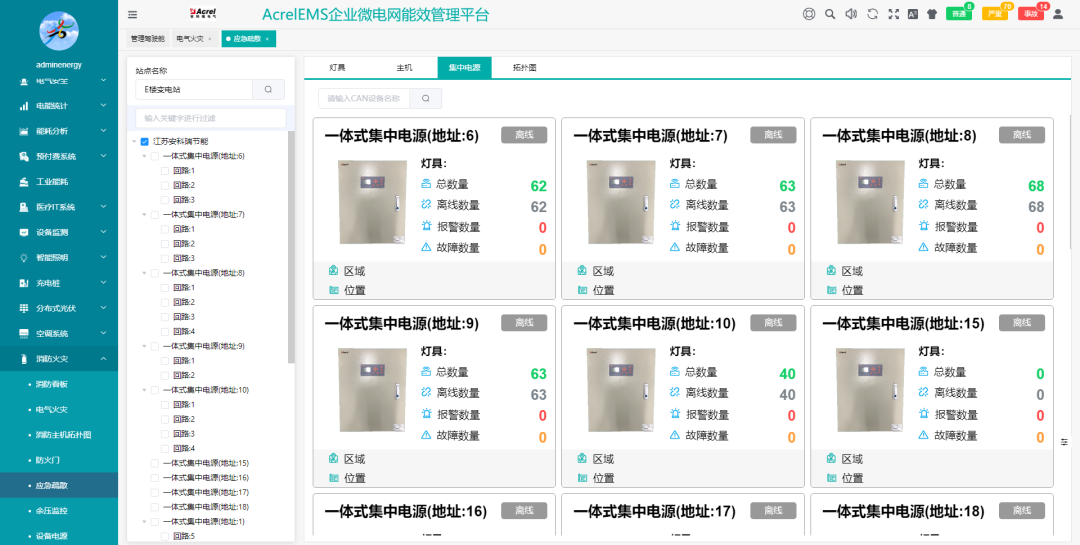Toggle the alarm sound speaker icon

coord(851,14)
